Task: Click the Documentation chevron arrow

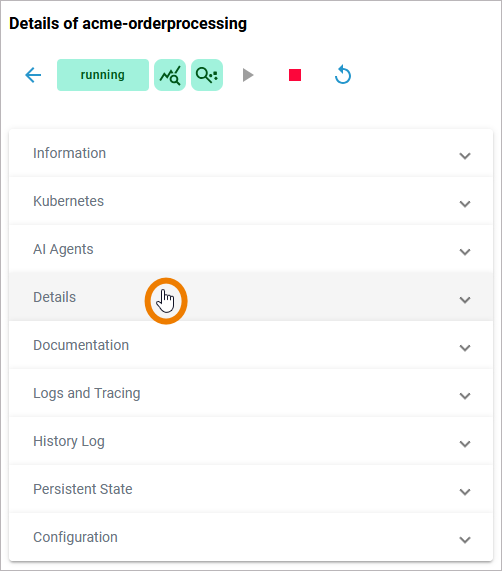Action: click(465, 348)
